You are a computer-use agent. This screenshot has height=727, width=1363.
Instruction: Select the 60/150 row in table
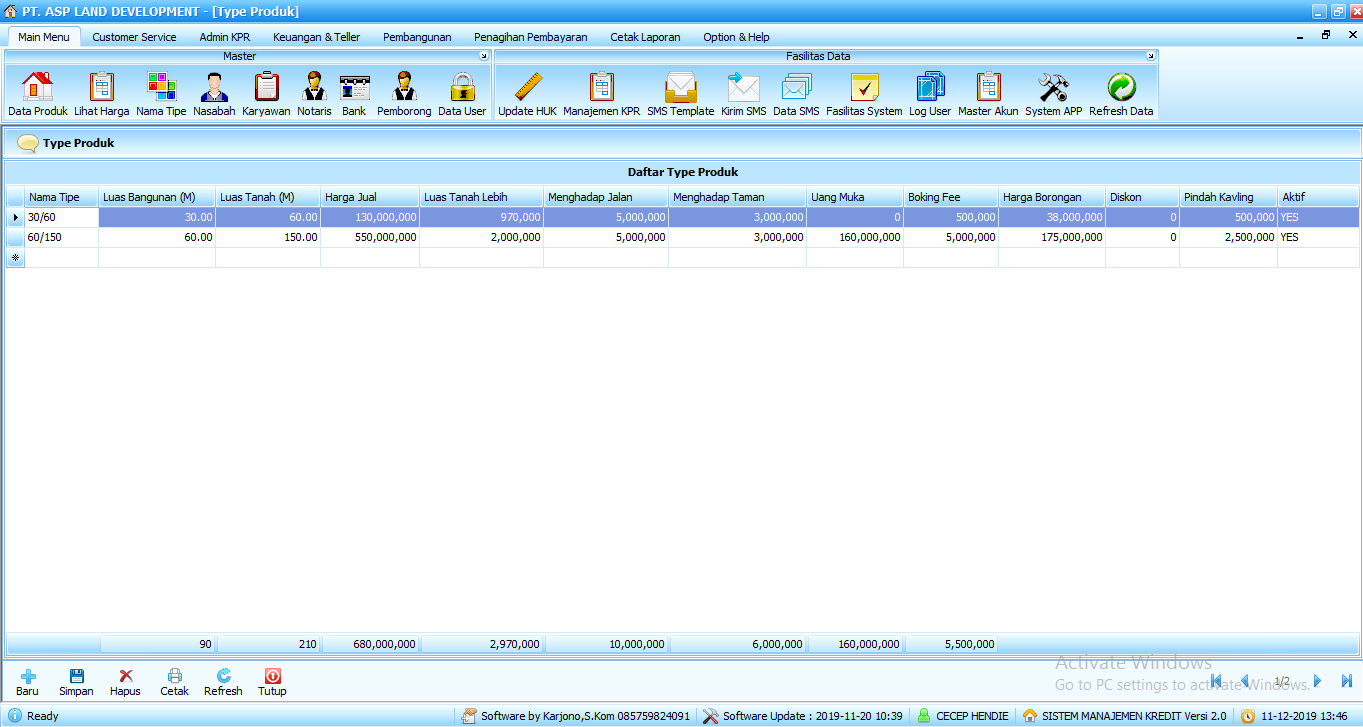point(60,238)
